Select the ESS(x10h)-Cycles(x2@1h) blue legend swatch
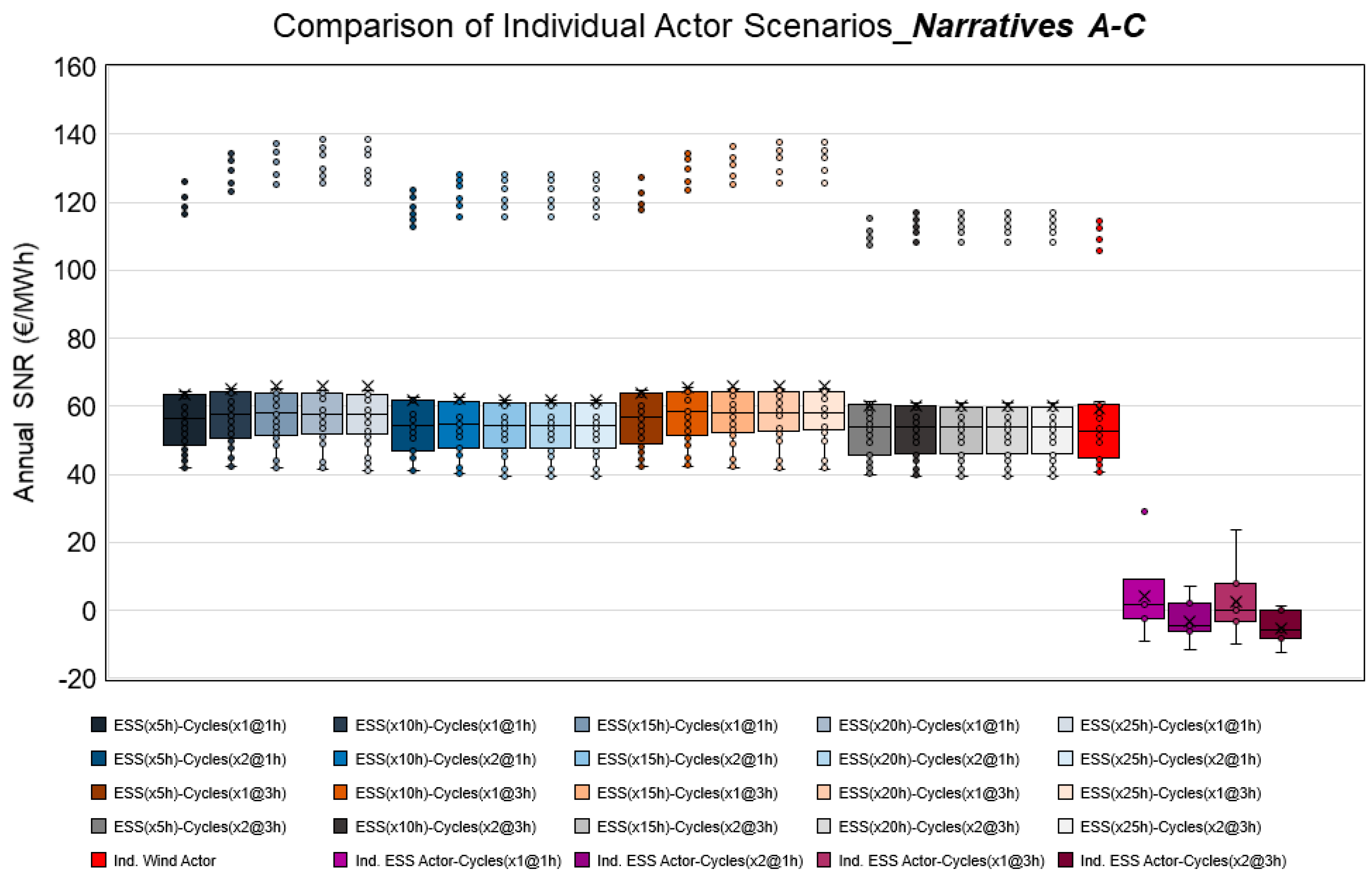The width and height of the screenshot is (1372, 879). pos(340,758)
